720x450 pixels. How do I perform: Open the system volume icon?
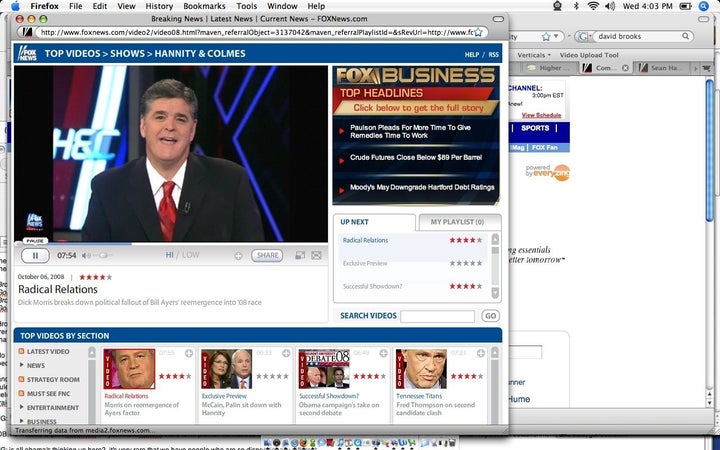click(610, 6)
